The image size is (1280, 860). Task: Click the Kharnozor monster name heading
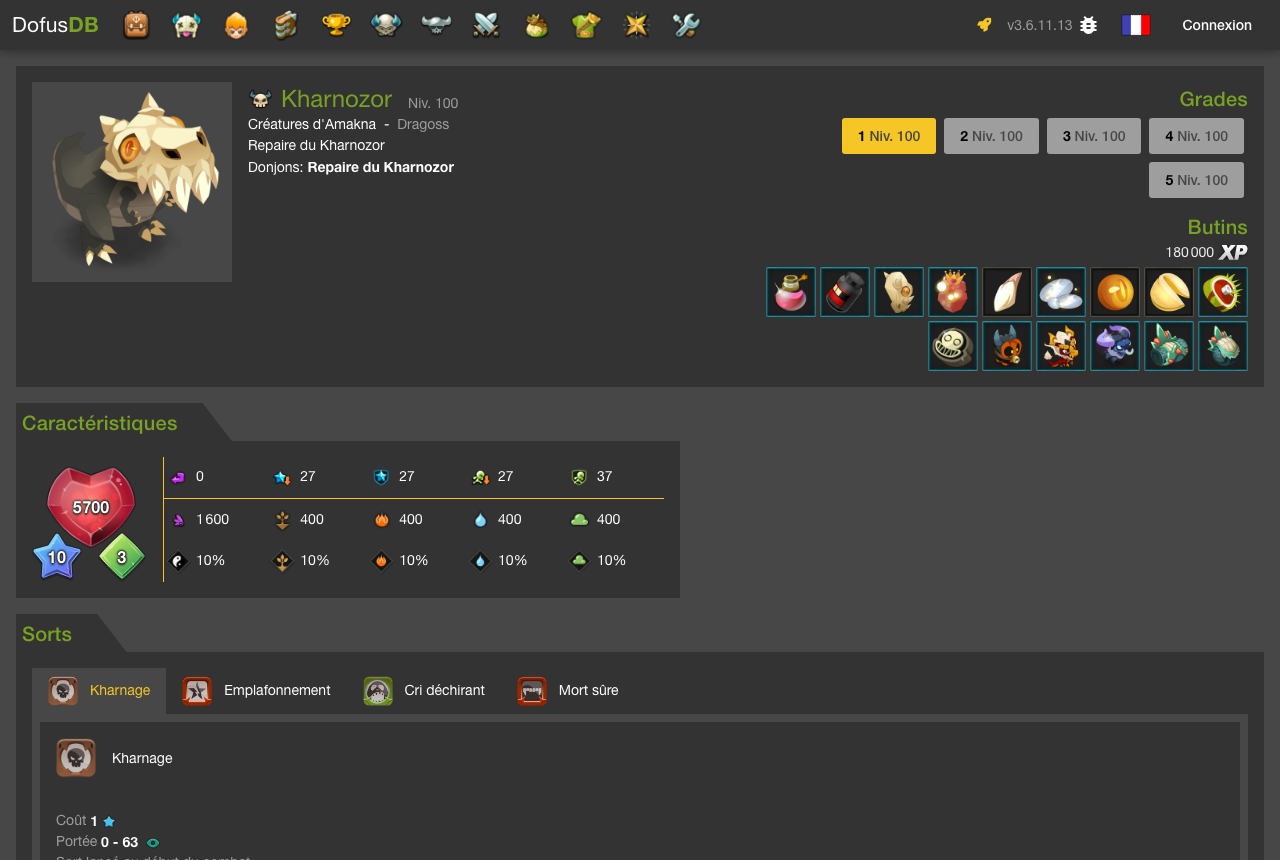click(x=336, y=99)
